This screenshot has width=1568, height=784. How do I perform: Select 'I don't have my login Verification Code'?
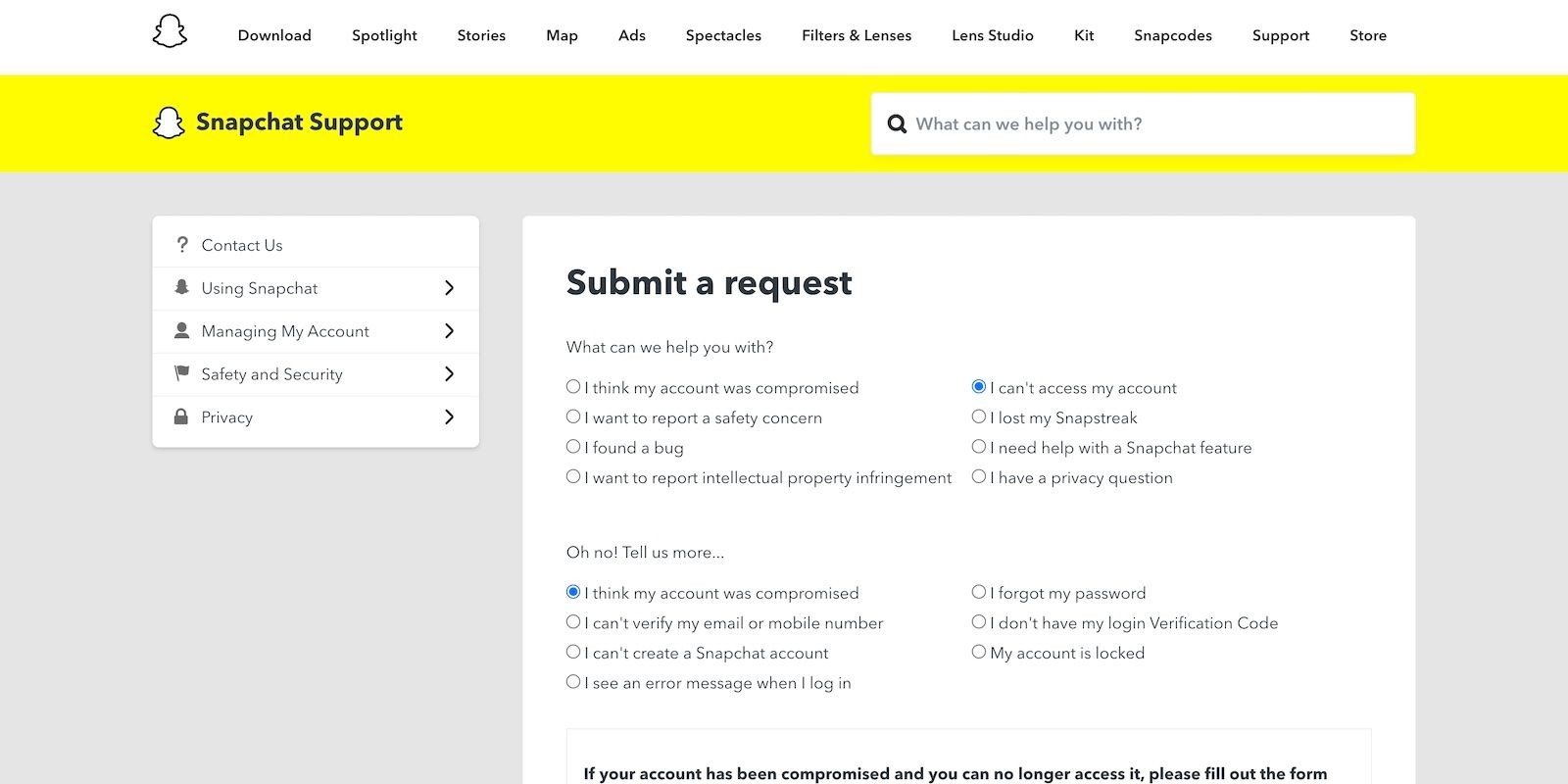click(978, 621)
